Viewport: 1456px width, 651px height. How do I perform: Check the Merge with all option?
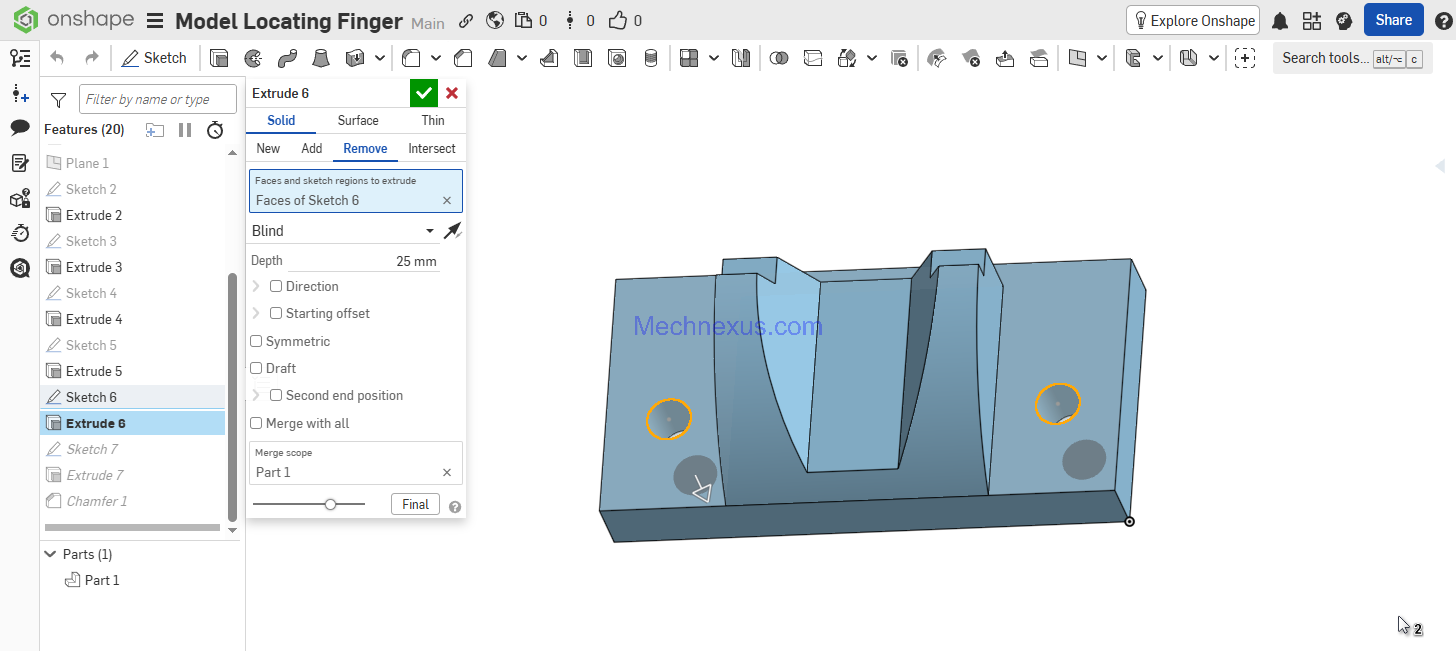click(x=257, y=424)
